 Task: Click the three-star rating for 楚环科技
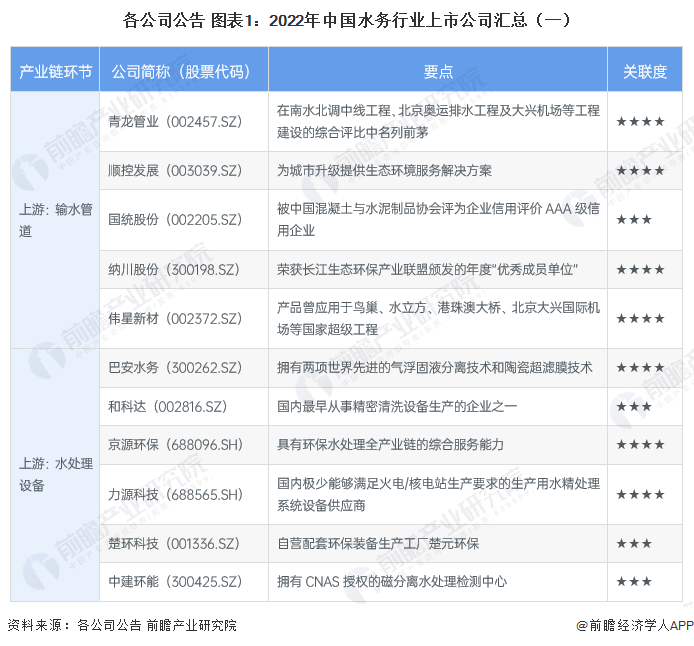click(634, 543)
